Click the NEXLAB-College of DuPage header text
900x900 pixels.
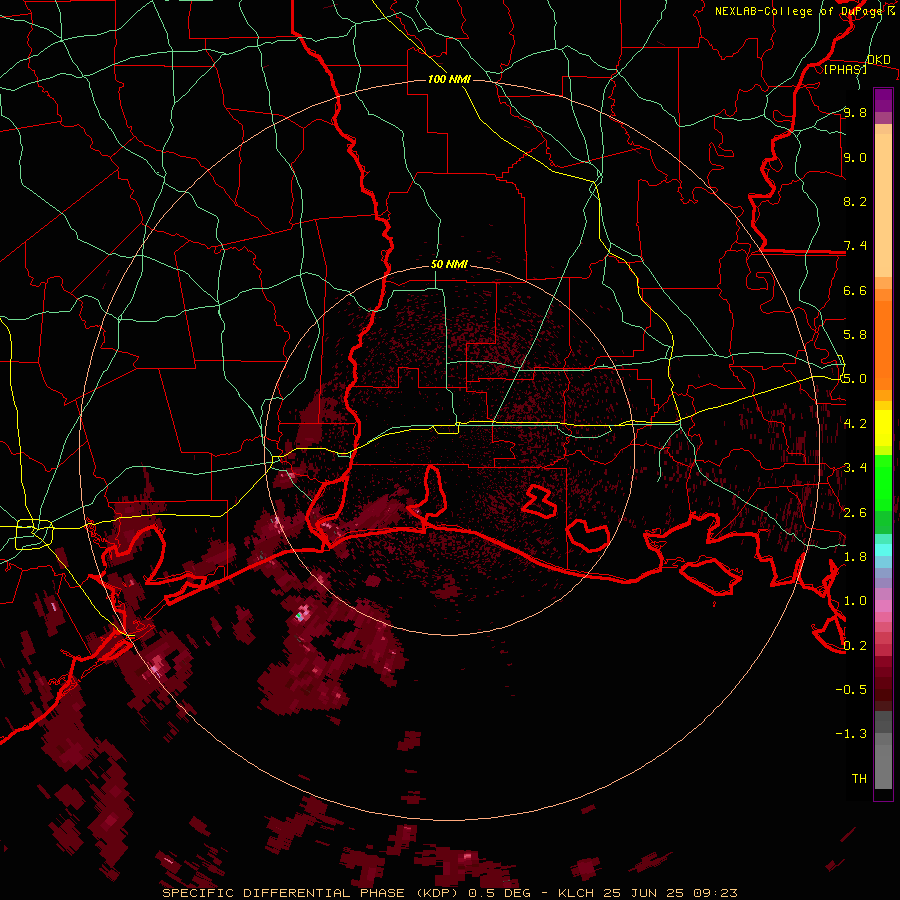[798, 11]
